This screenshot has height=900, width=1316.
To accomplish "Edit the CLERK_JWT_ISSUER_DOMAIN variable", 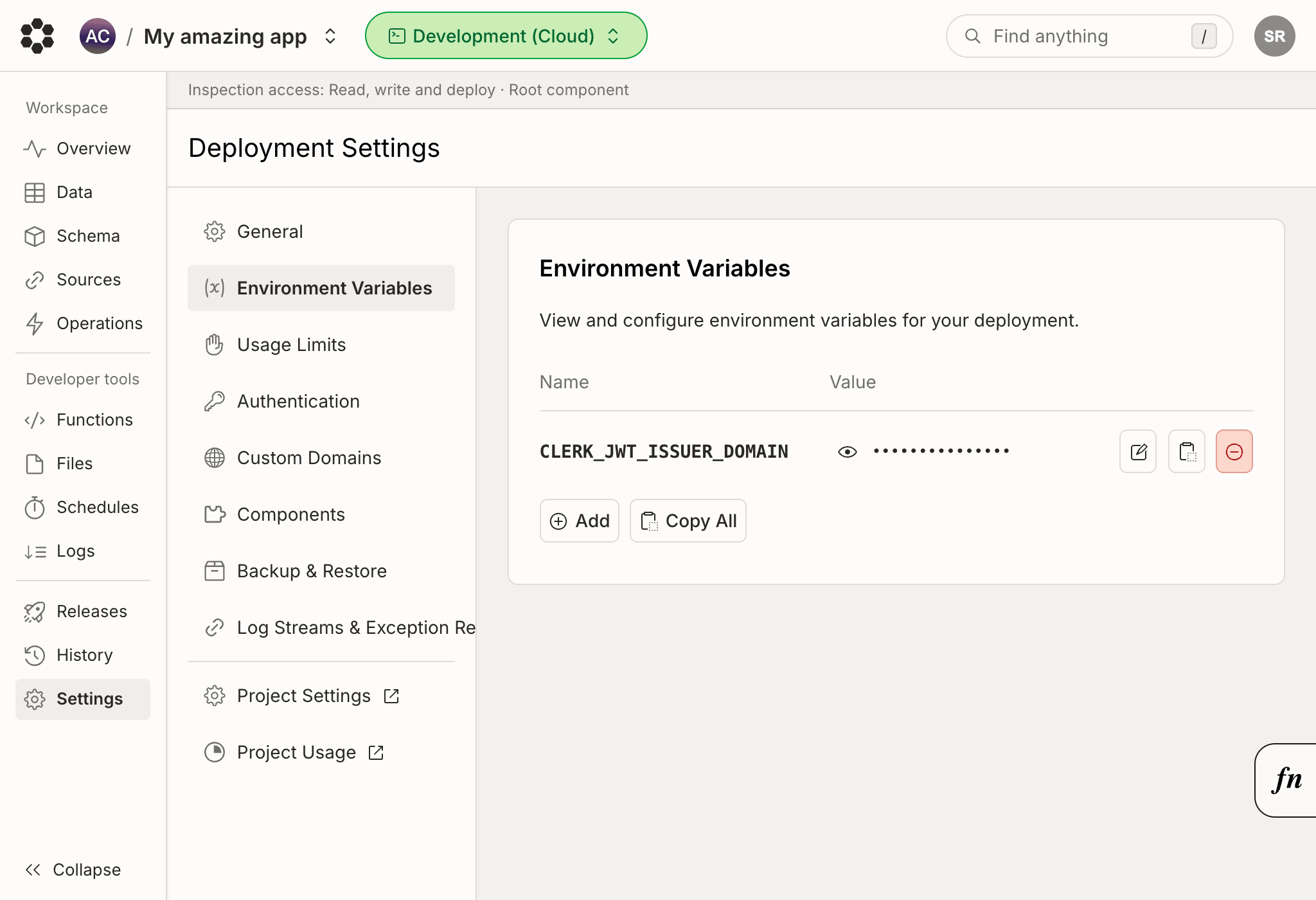I will coord(1138,451).
